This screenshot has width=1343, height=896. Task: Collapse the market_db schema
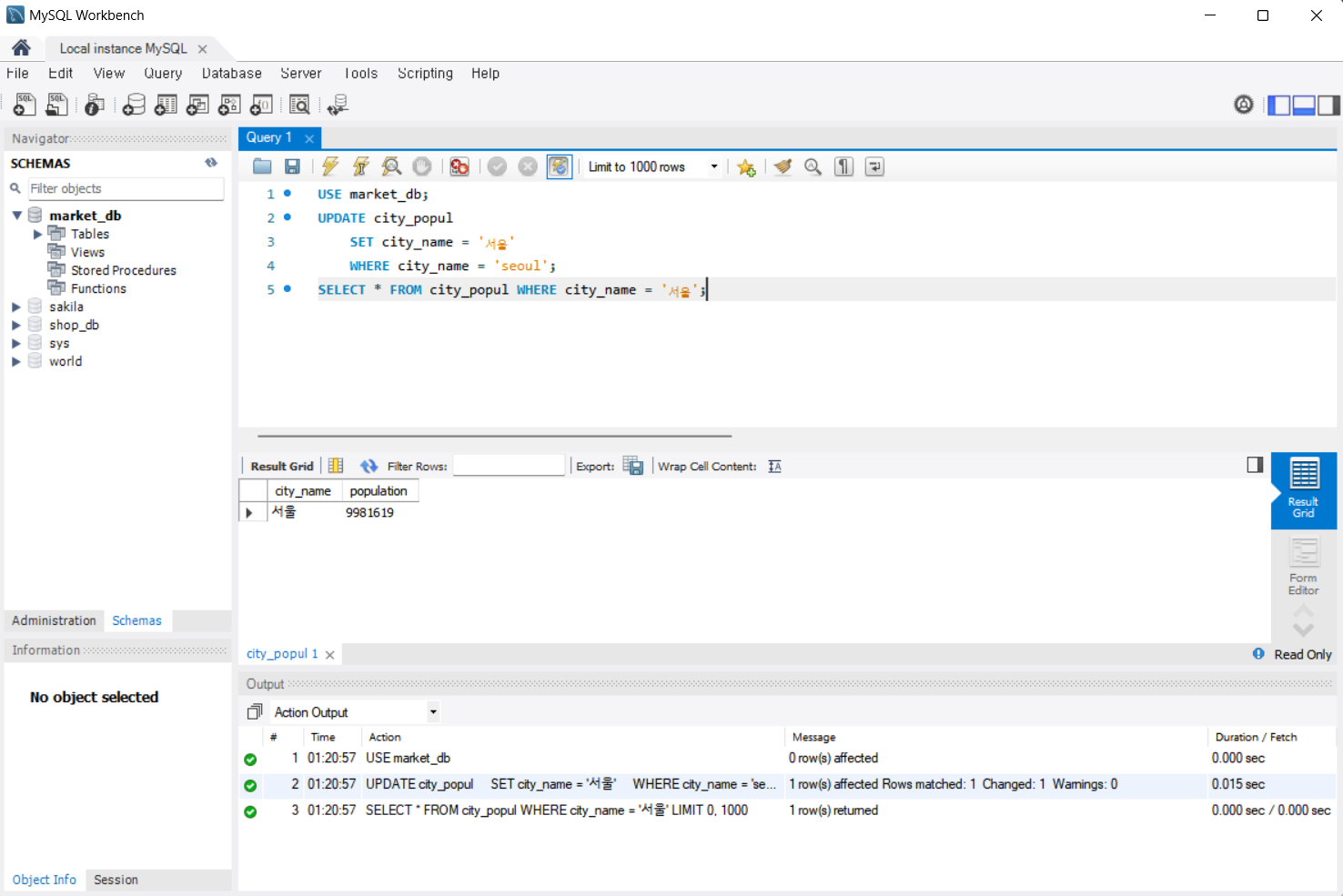[16, 216]
